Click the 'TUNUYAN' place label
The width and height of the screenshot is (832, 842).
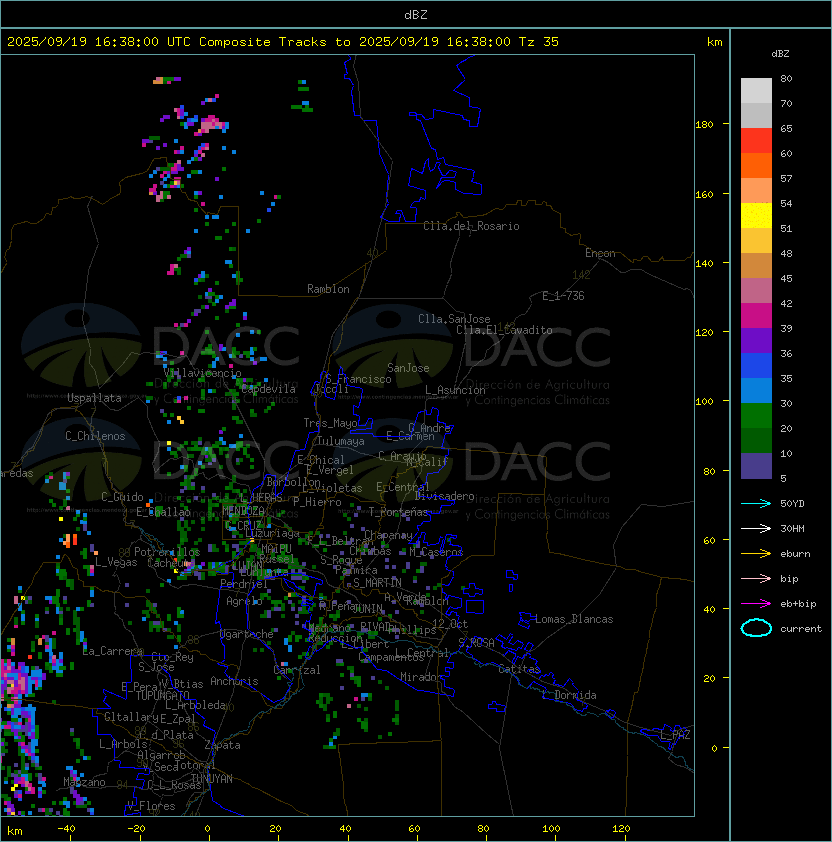(211, 779)
